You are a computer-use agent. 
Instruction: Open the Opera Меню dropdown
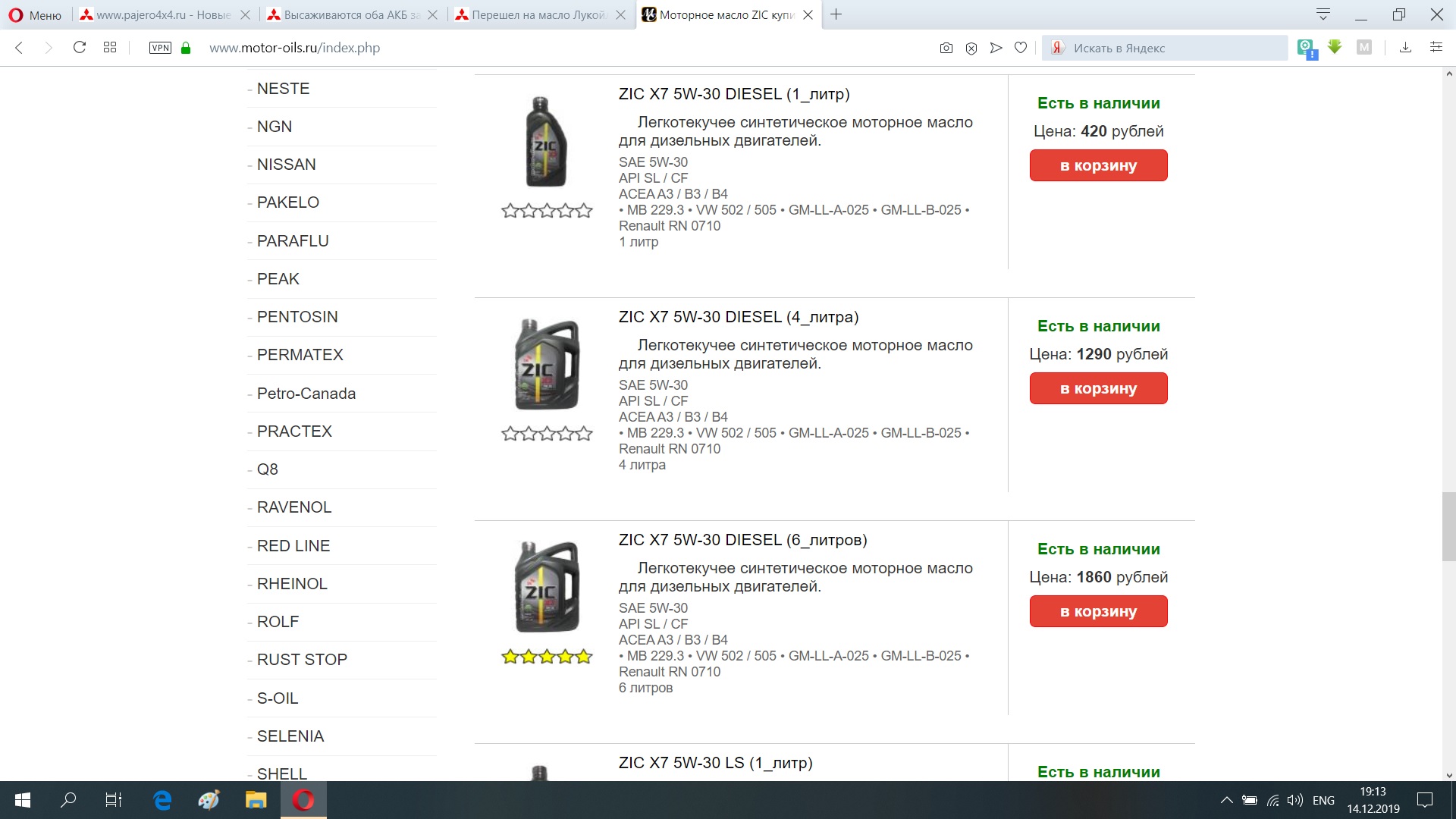tap(35, 14)
